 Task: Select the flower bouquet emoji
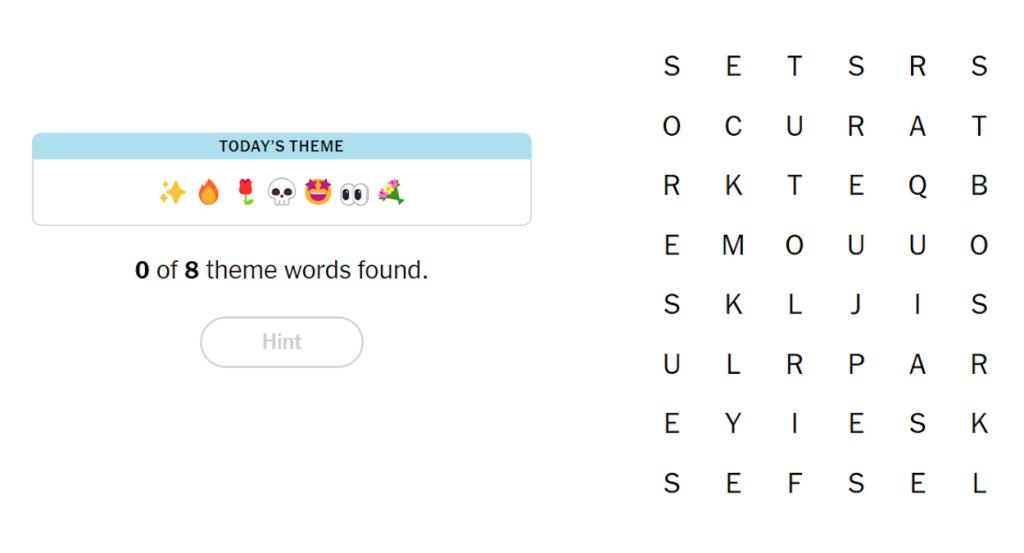tap(391, 192)
